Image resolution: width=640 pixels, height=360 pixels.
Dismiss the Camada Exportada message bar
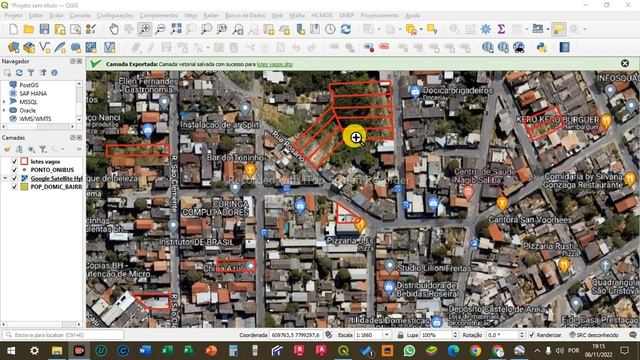click(x=624, y=63)
